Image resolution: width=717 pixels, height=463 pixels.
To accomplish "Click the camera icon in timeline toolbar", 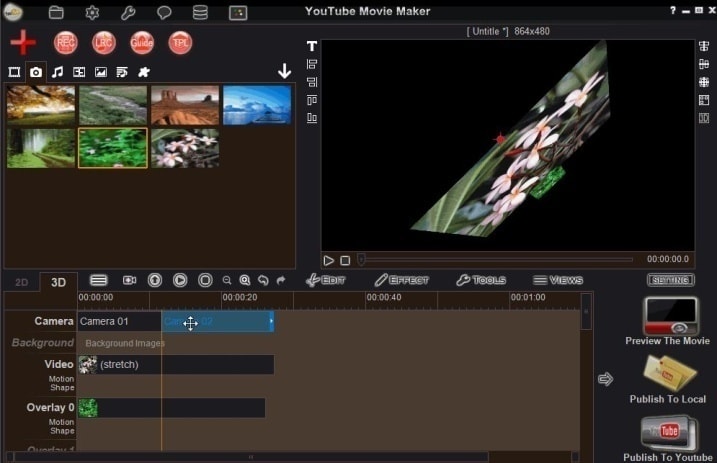I will (x=129, y=280).
